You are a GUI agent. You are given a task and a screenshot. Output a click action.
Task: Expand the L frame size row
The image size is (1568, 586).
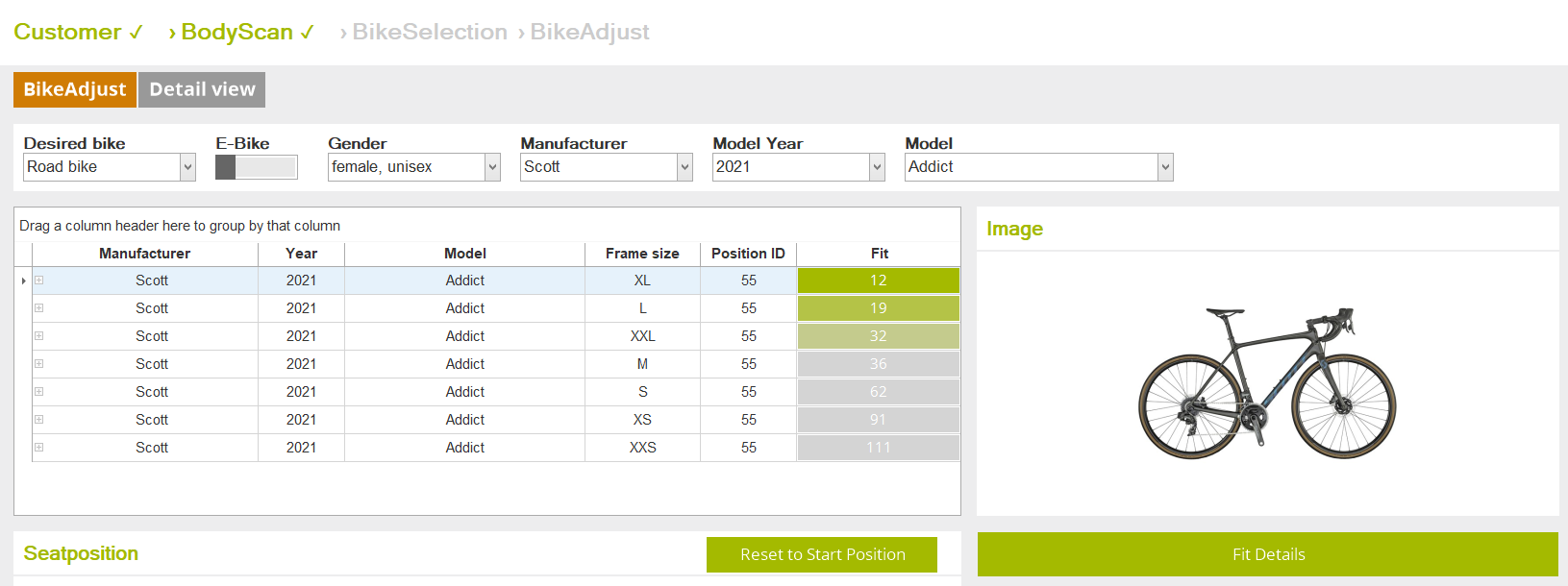pos(39,308)
